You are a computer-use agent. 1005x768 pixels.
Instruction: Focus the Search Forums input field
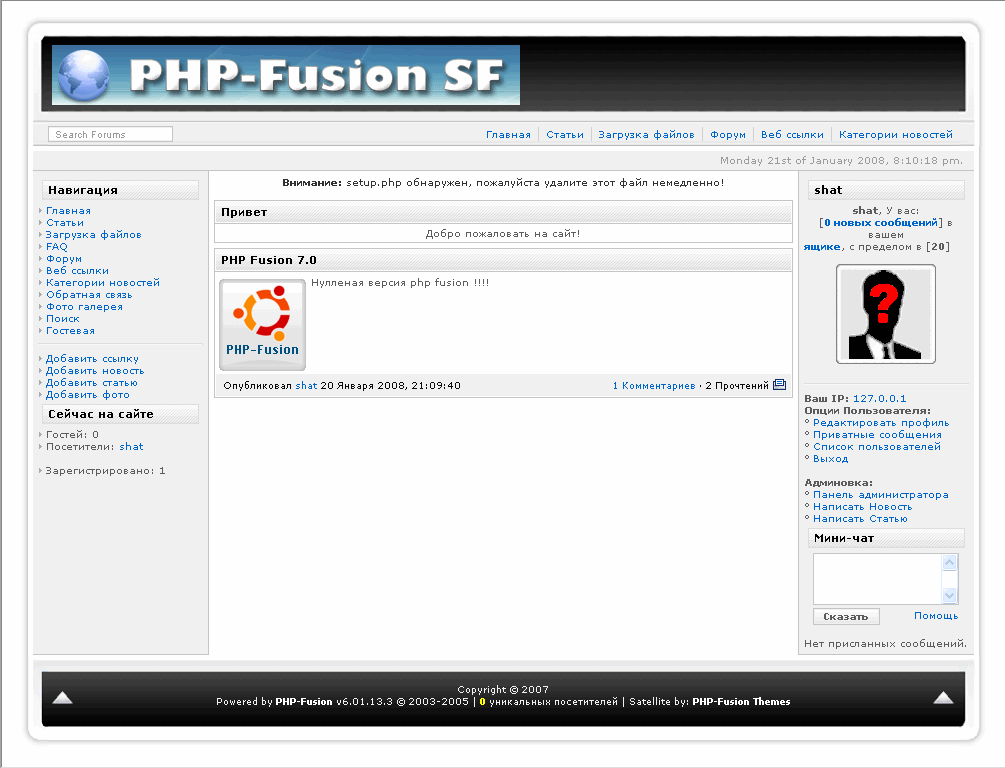[x=110, y=134]
